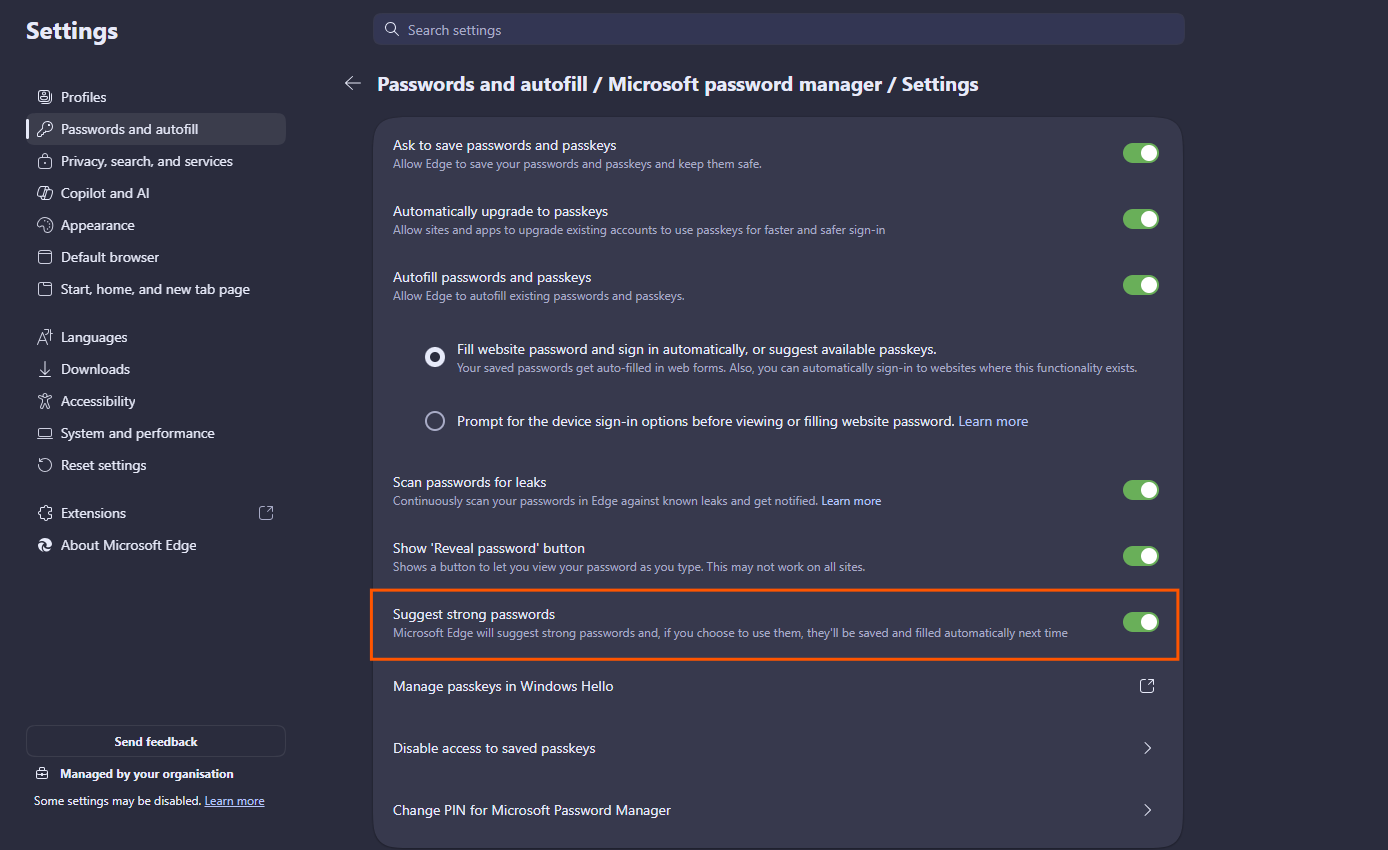
Task: Click the Downloads arrow icon
Action: point(44,369)
